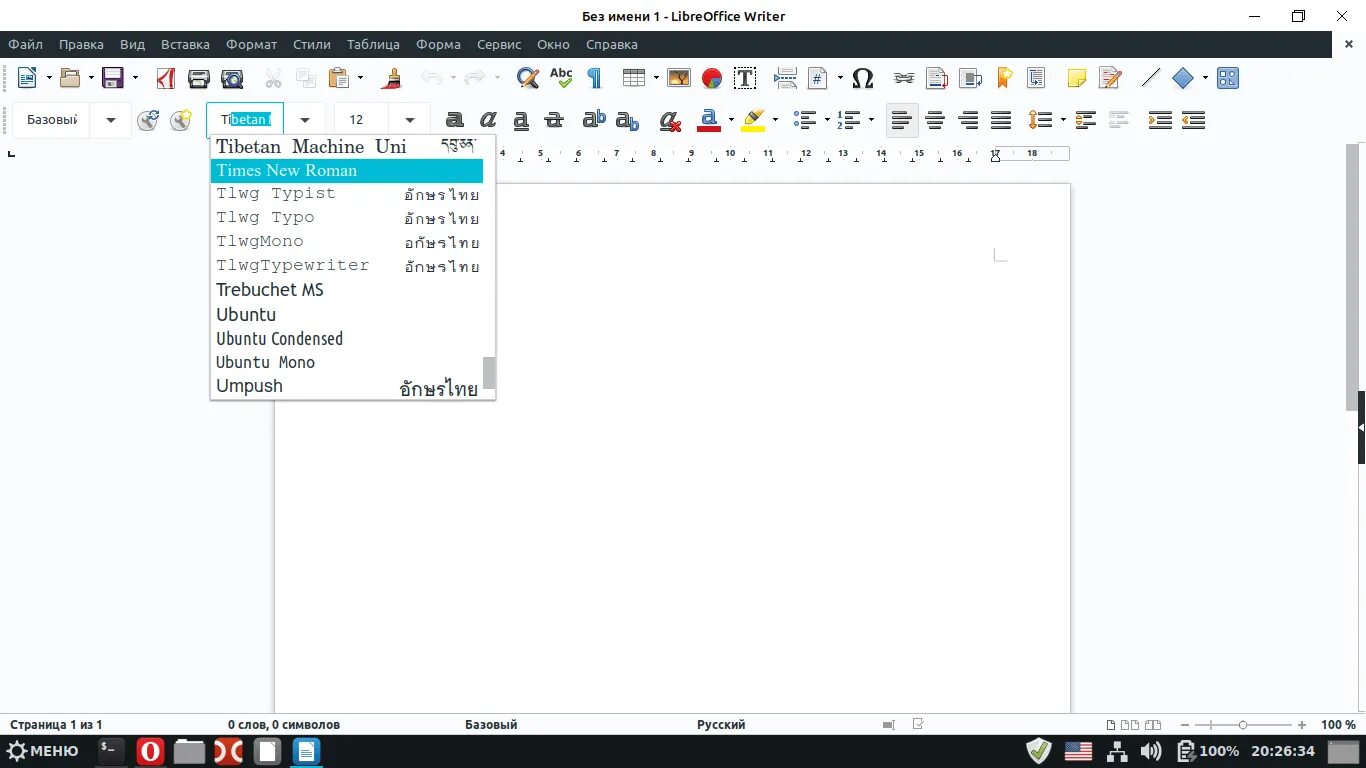The height and width of the screenshot is (768, 1366).
Task: Open the Формат menu
Action: click(252, 44)
